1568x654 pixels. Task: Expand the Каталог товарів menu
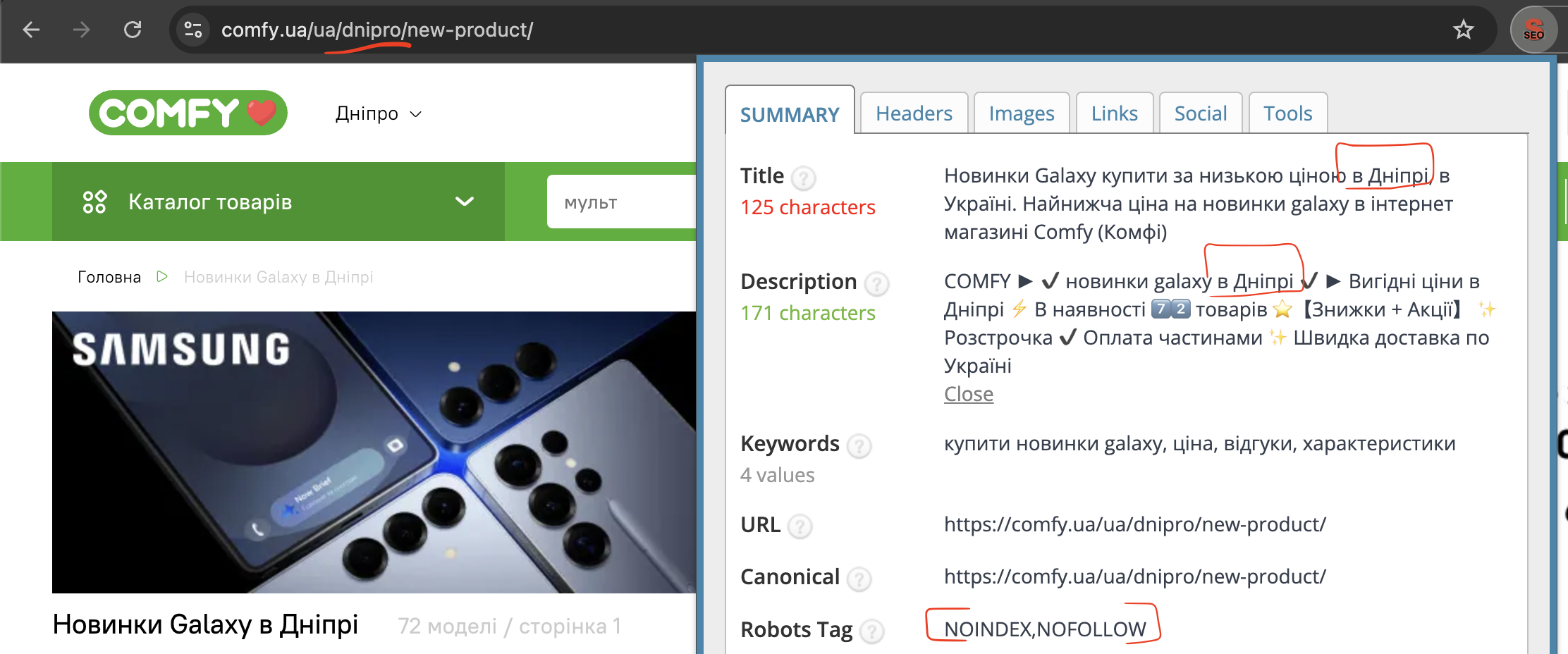pos(278,202)
